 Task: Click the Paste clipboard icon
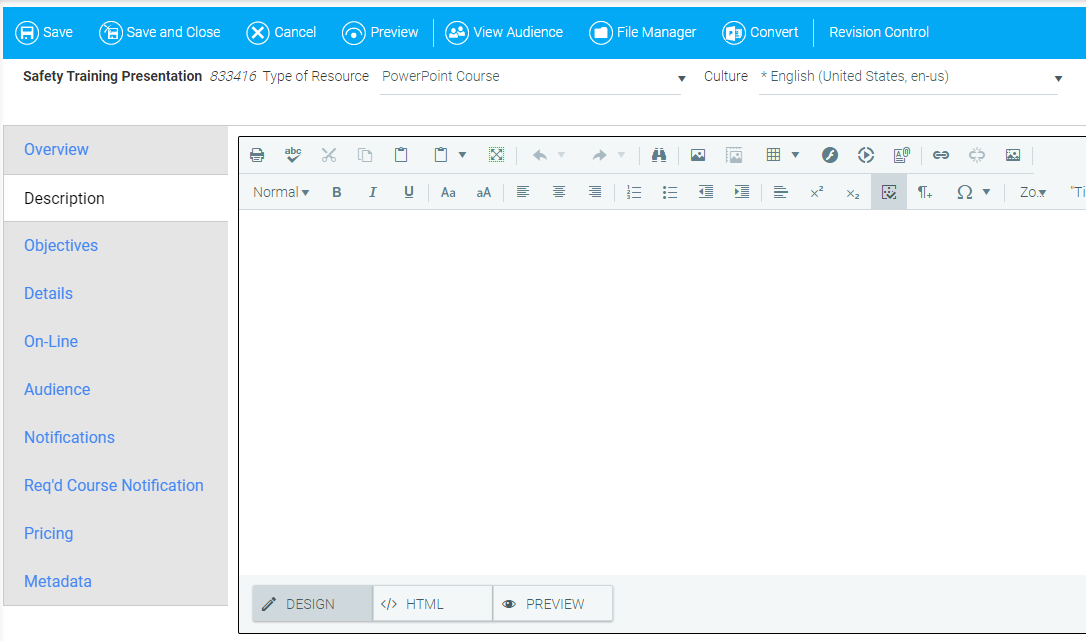(x=401, y=155)
